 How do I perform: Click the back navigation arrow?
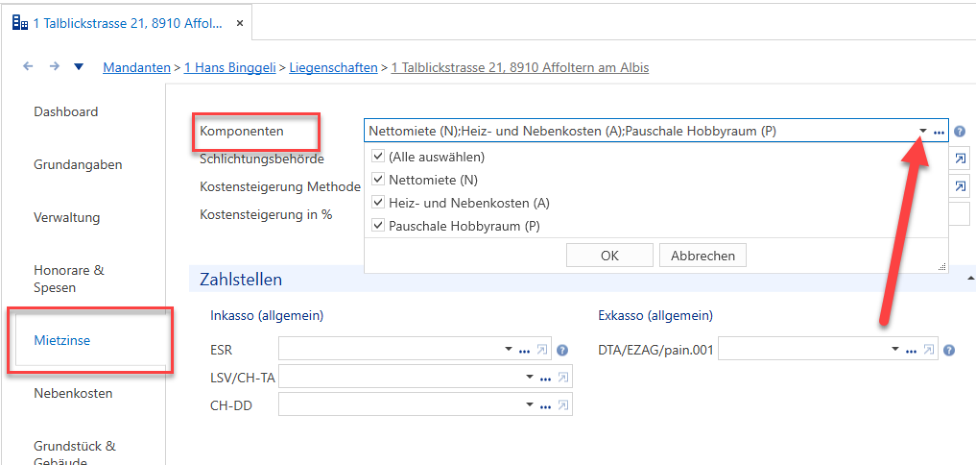(x=28, y=67)
